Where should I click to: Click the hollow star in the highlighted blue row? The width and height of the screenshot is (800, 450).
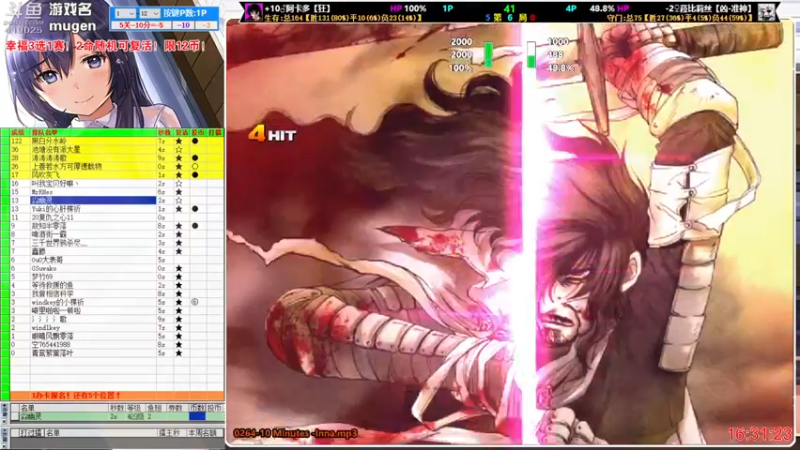179,201
